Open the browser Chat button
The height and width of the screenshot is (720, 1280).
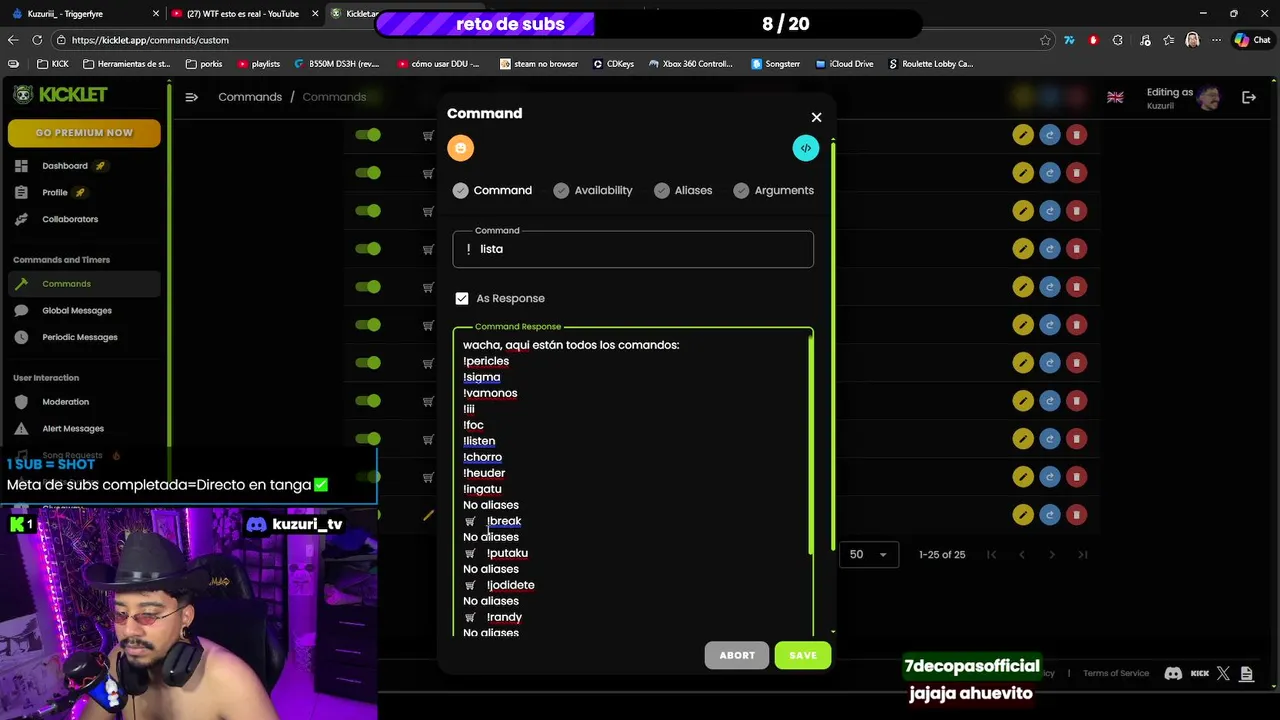pyautogui.click(x=1252, y=40)
